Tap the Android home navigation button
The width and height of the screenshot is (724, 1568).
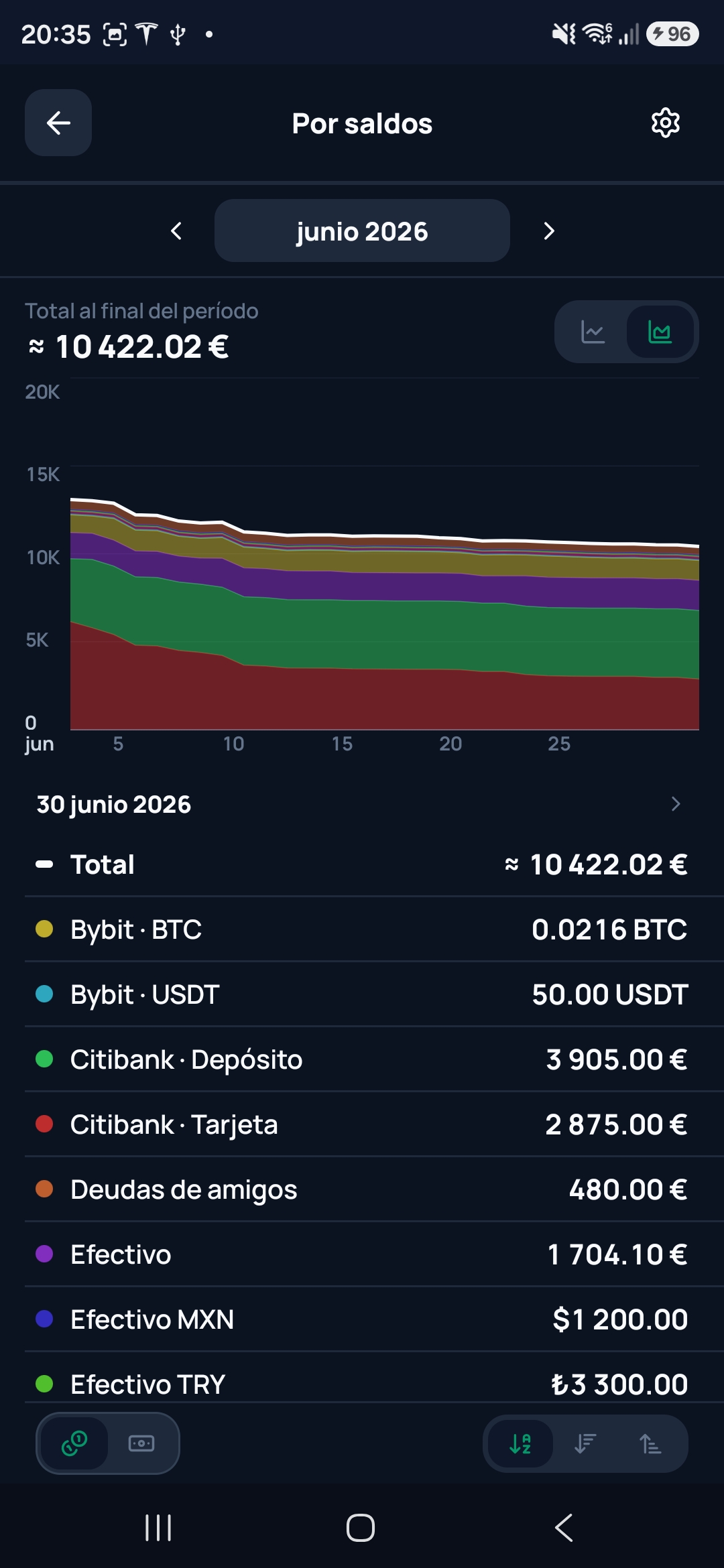tap(361, 1528)
